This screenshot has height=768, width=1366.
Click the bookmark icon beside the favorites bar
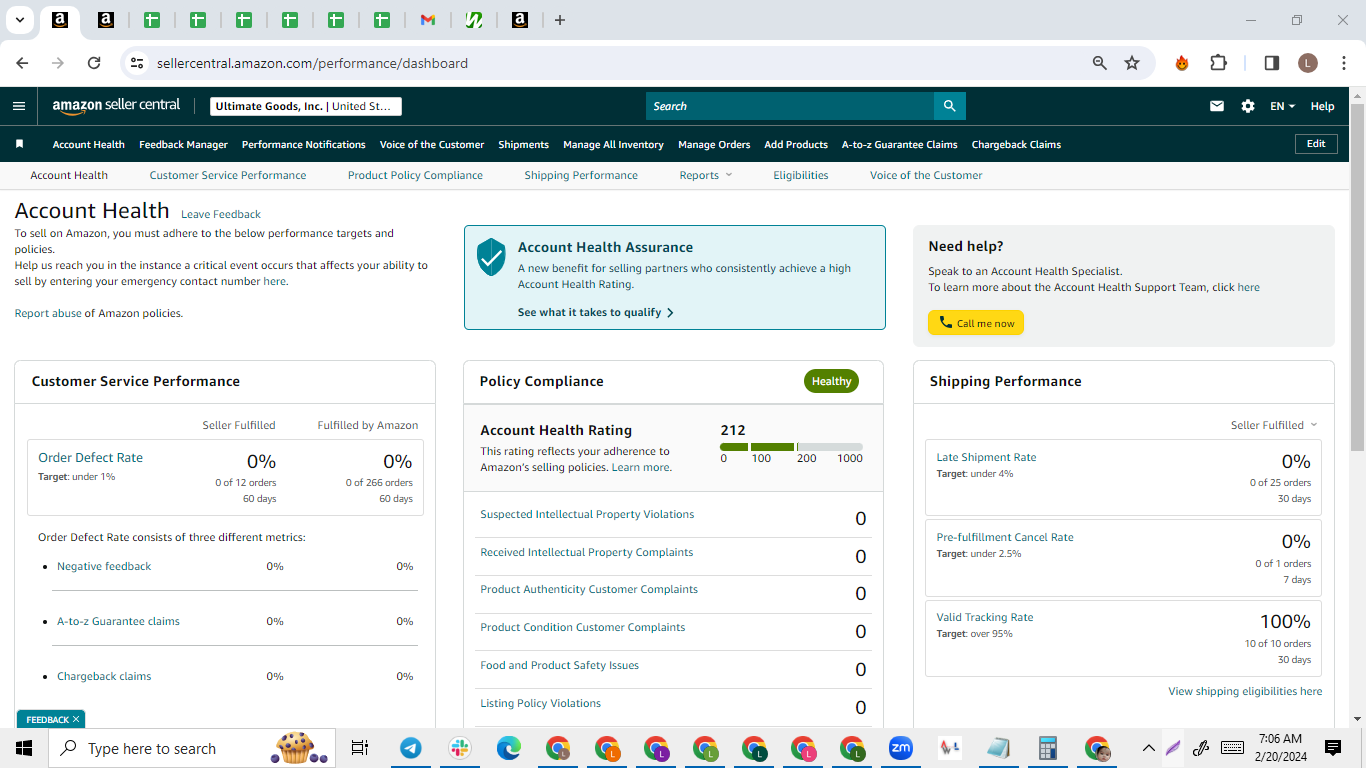pos(19,144)
